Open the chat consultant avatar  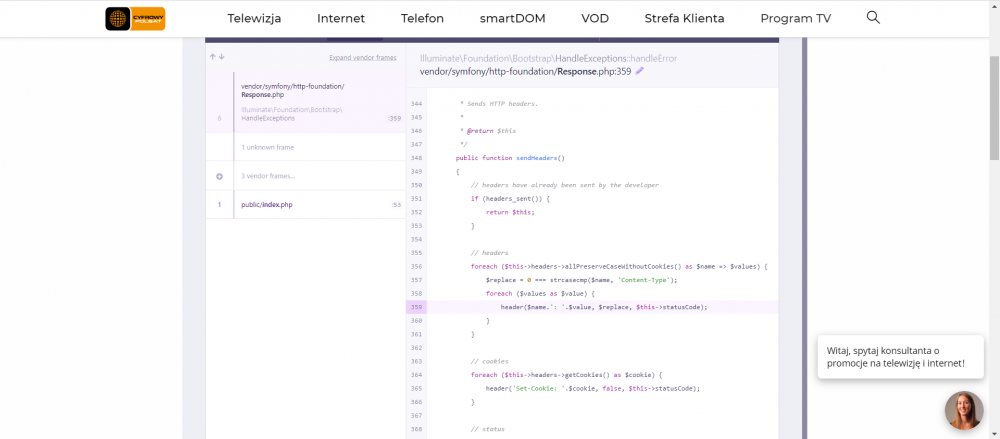pos(963,410)
